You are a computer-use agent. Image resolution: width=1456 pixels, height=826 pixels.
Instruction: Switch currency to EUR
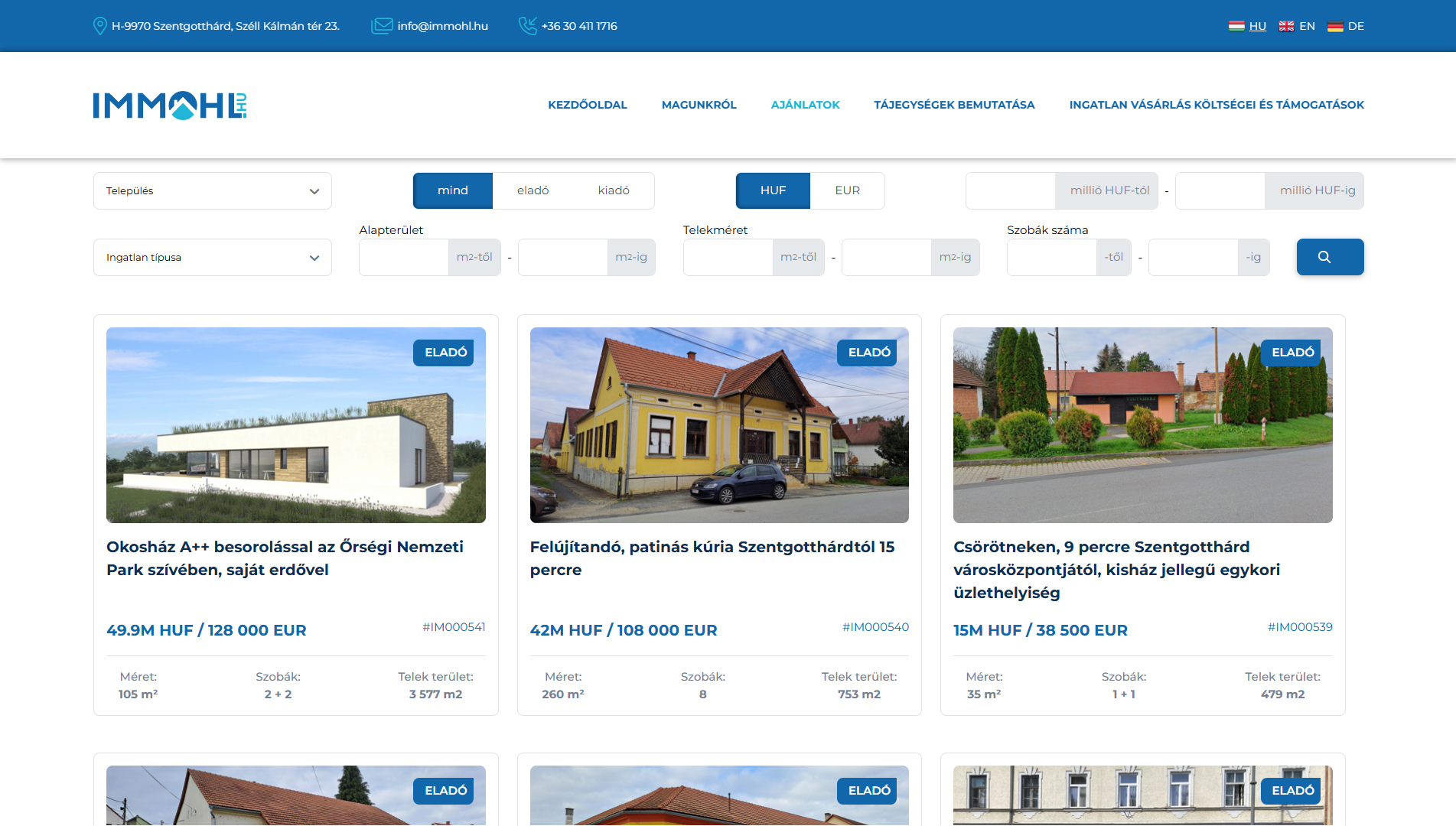click(847, 190)
